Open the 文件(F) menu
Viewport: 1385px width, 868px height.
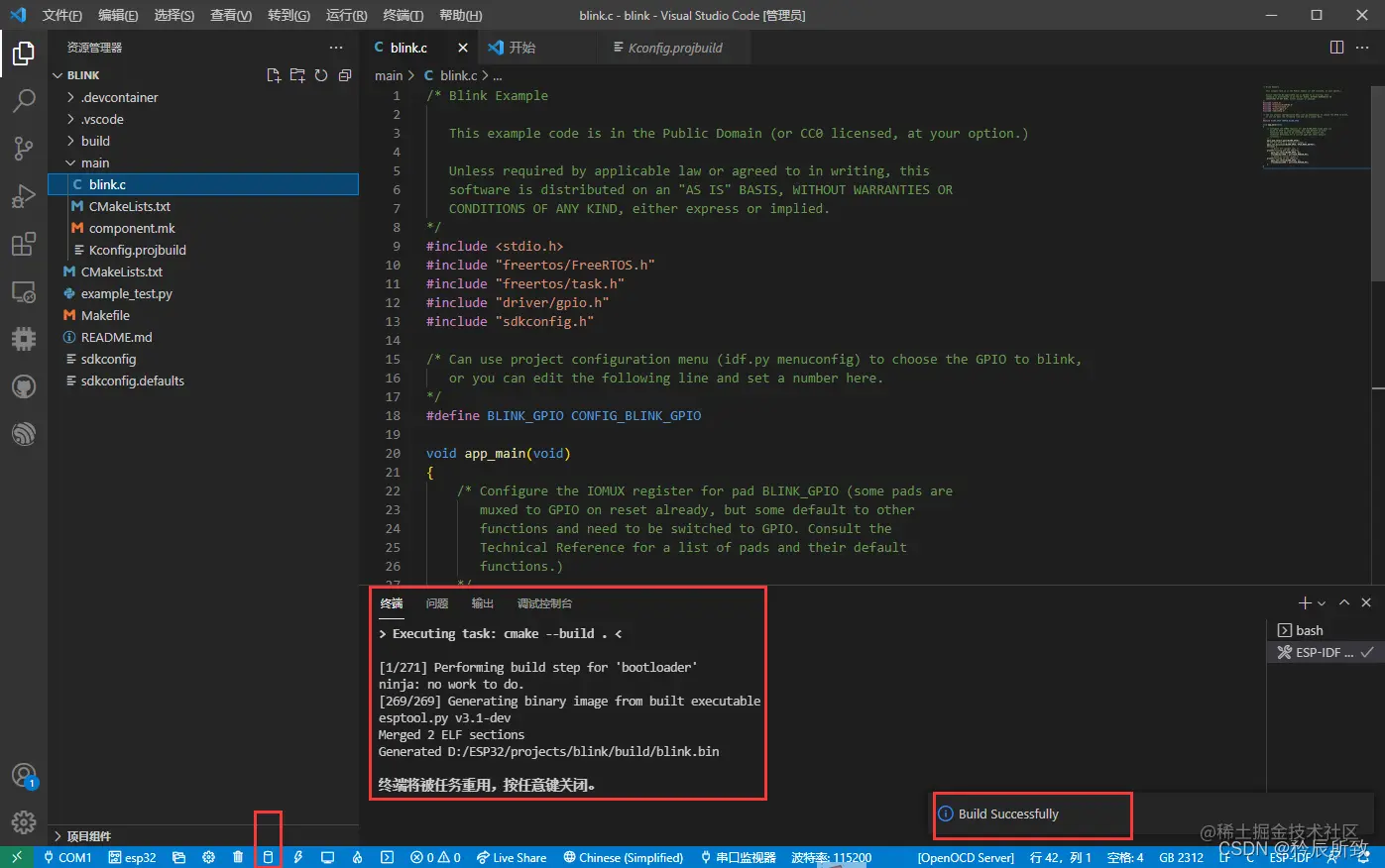(x=62, y=15)
